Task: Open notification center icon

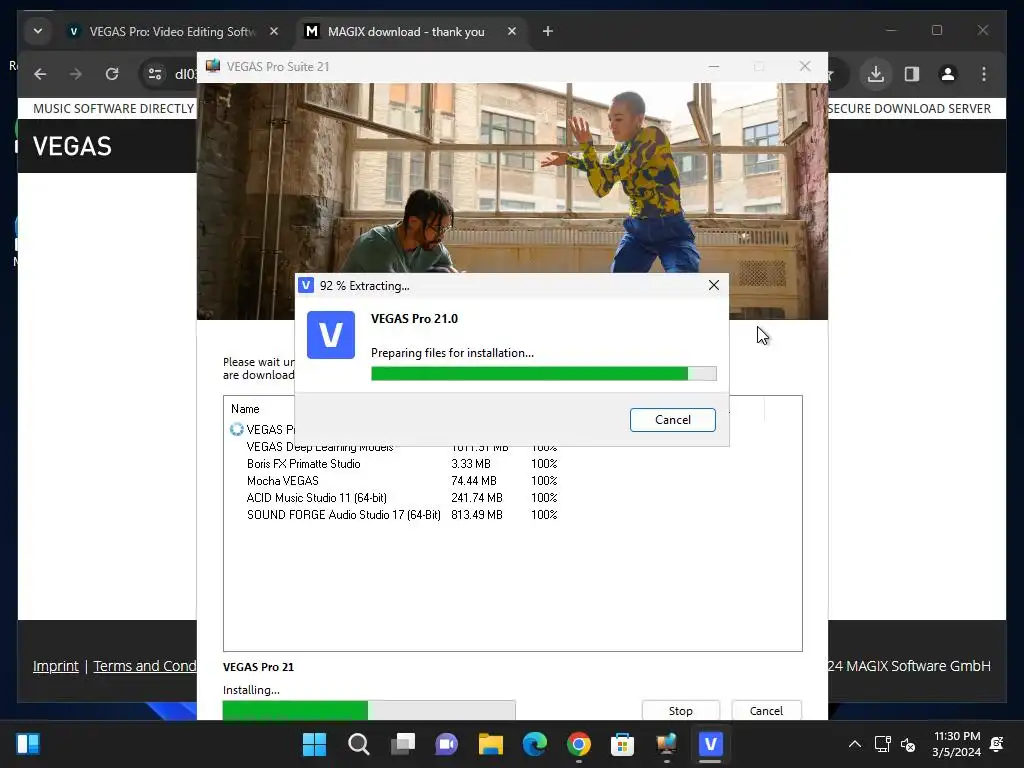Action: 997,744
